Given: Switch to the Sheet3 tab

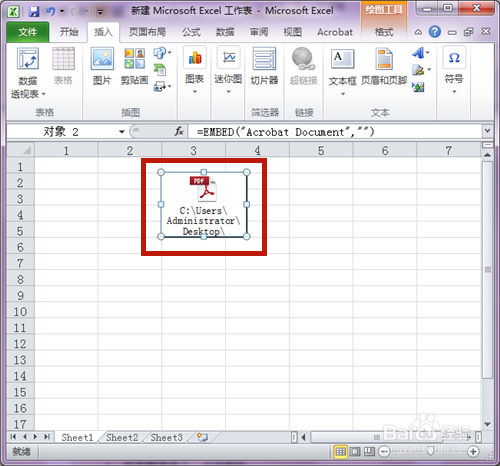Looking at the screenshot, I should [166, 437].
